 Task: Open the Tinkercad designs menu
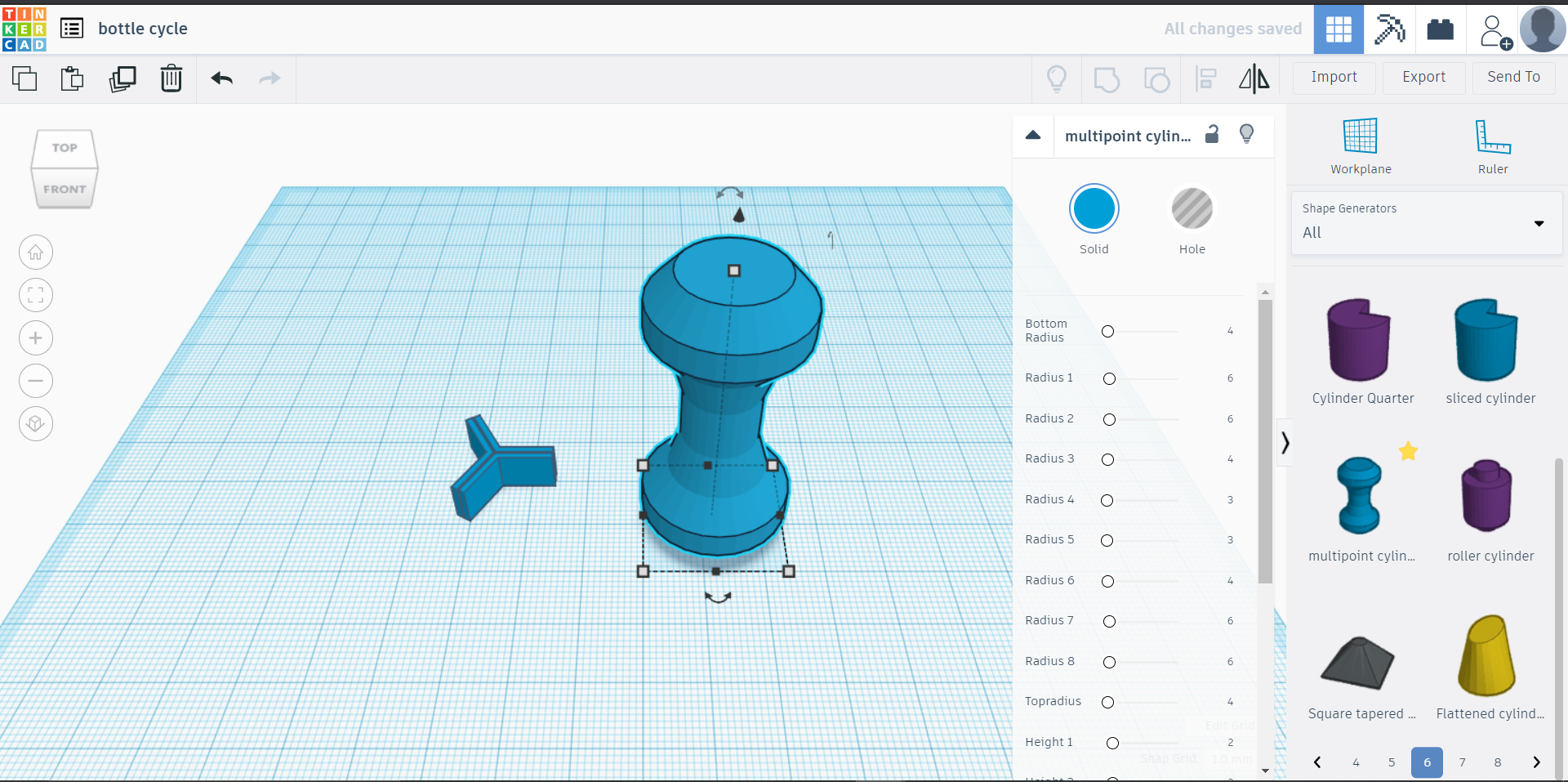pos(72,28)
